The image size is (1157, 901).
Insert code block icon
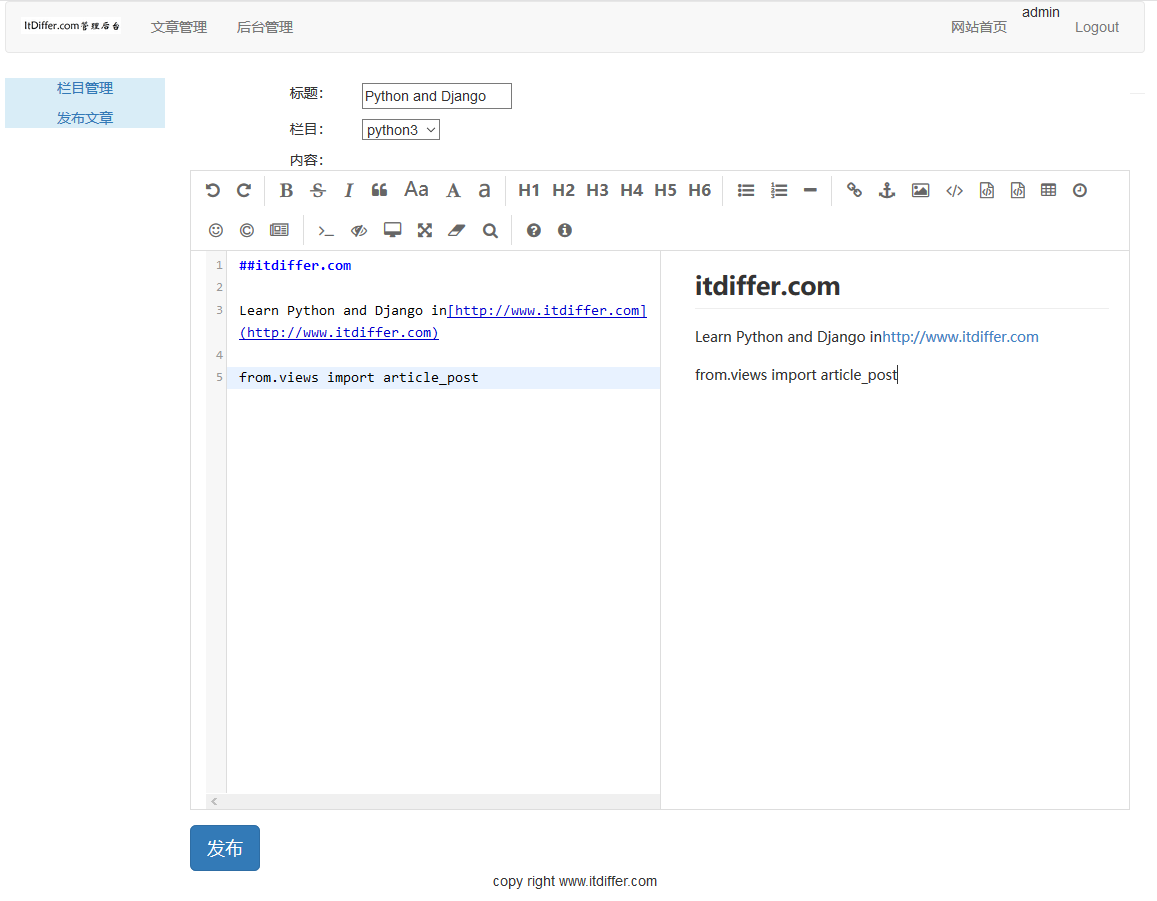(x=1018, y=190)
